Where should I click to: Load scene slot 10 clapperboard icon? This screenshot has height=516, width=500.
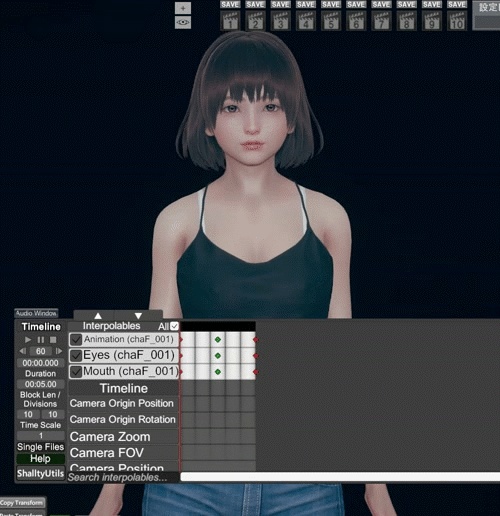[x=457, y=21]
